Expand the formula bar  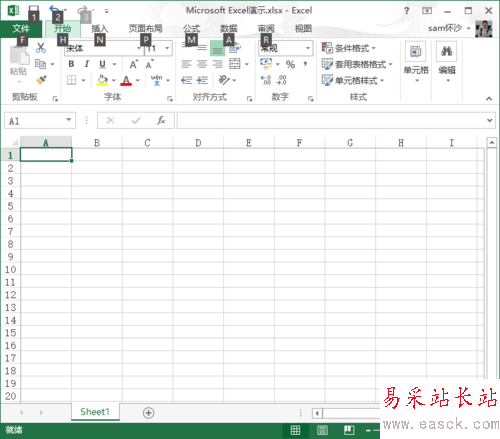pyautogui.click(x=489, y=120)
